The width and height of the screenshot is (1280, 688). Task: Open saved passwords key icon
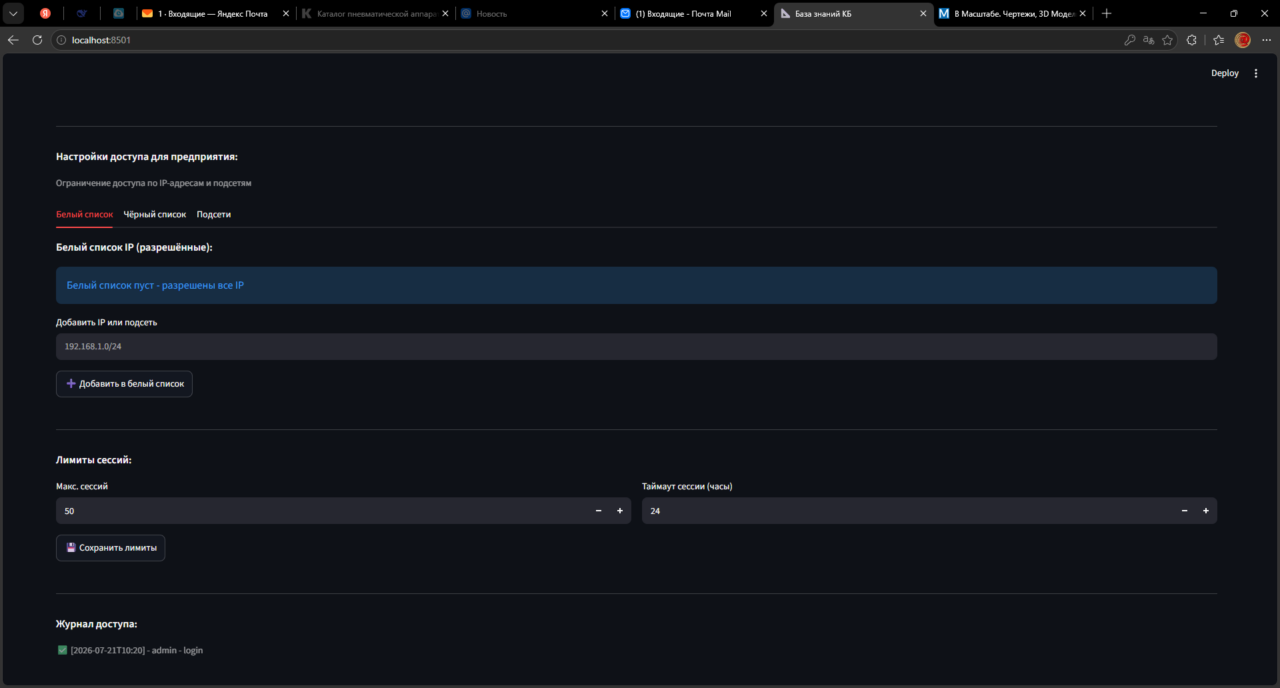[1130, 40]
